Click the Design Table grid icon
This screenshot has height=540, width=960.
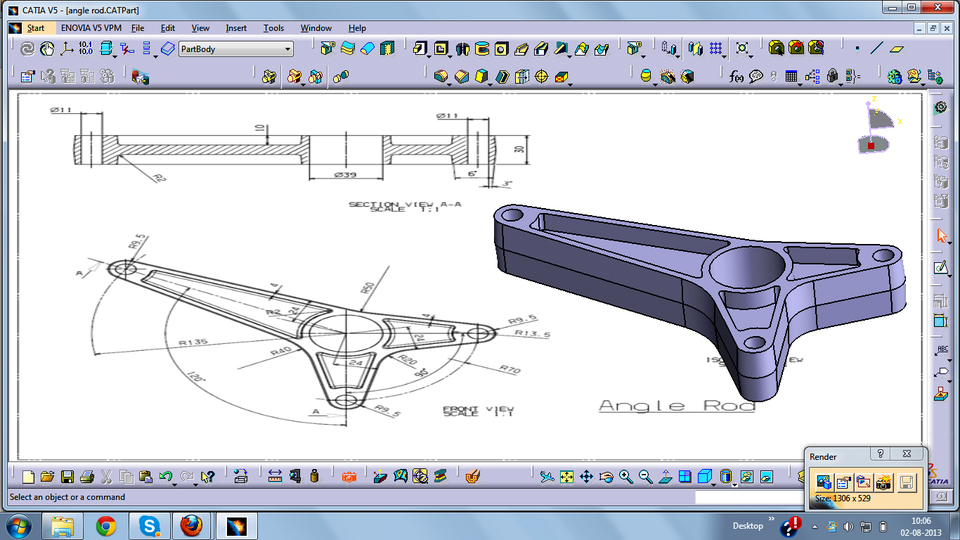791,76
